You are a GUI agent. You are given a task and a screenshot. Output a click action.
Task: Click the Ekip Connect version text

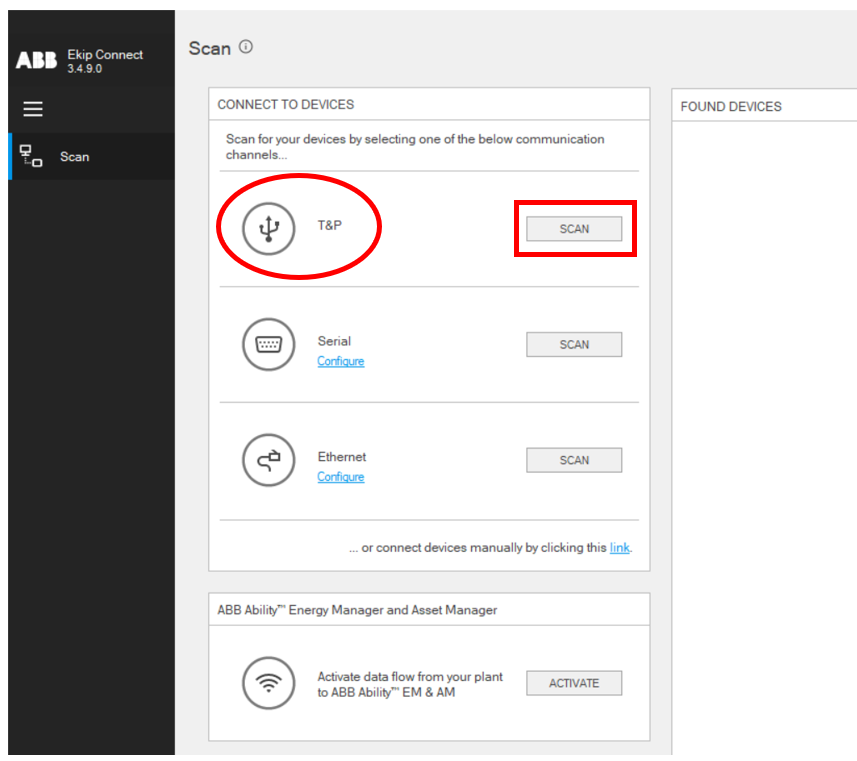tap(85, 69)
